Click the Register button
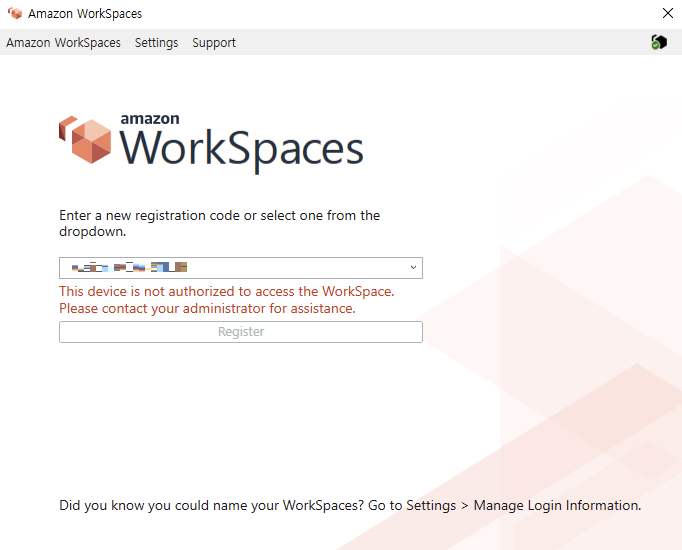This screenshot has width=682, height=550. point(241,332)
